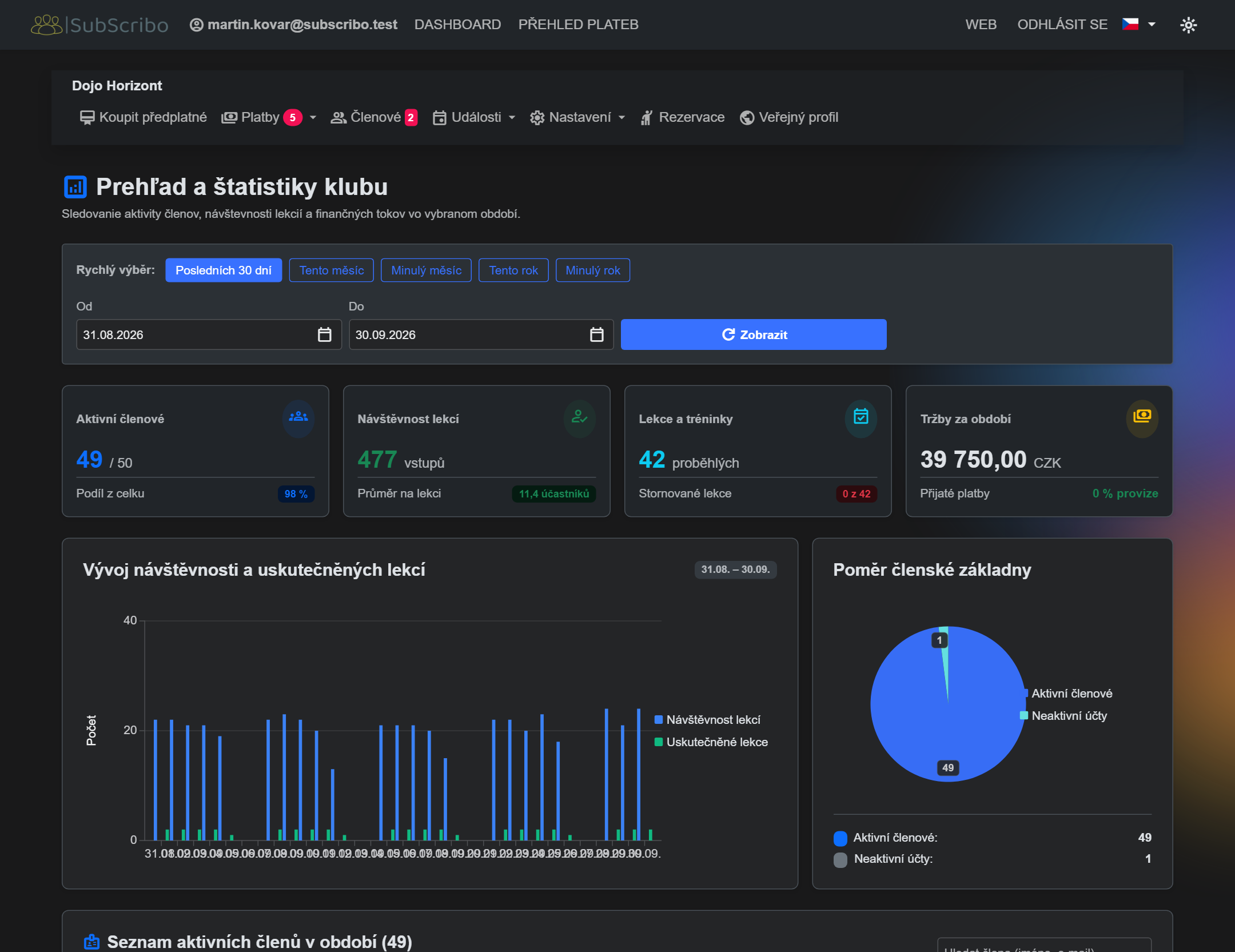This screenshot has height=952, width=1235.
Task: Open PŘEHLED PLATEB in the top nav
Action: (x=578, y=25)
